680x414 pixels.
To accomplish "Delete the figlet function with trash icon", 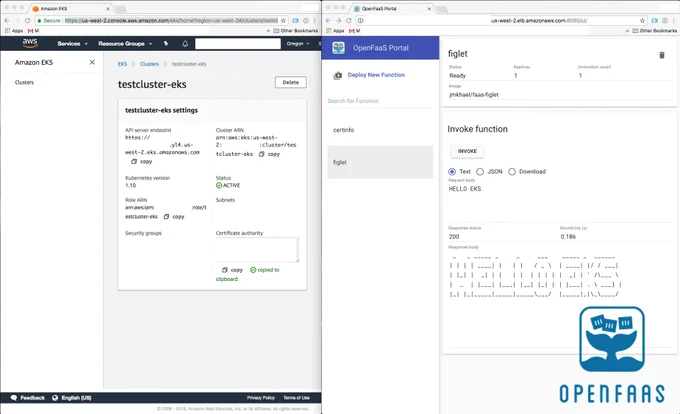I will click(662, 55).
